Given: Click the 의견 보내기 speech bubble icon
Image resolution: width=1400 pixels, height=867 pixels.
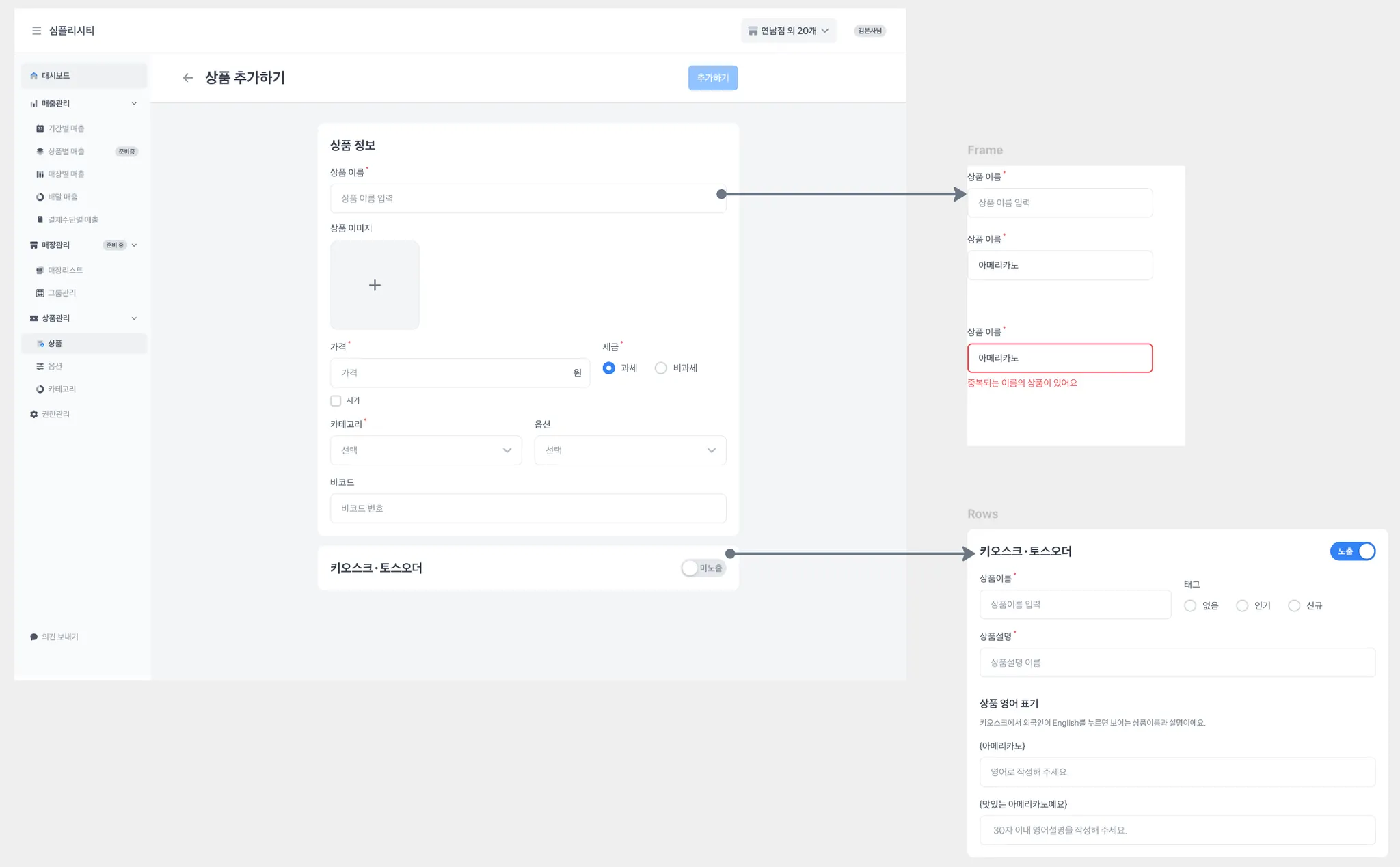Looking at the screenshot, I should 33,637.
